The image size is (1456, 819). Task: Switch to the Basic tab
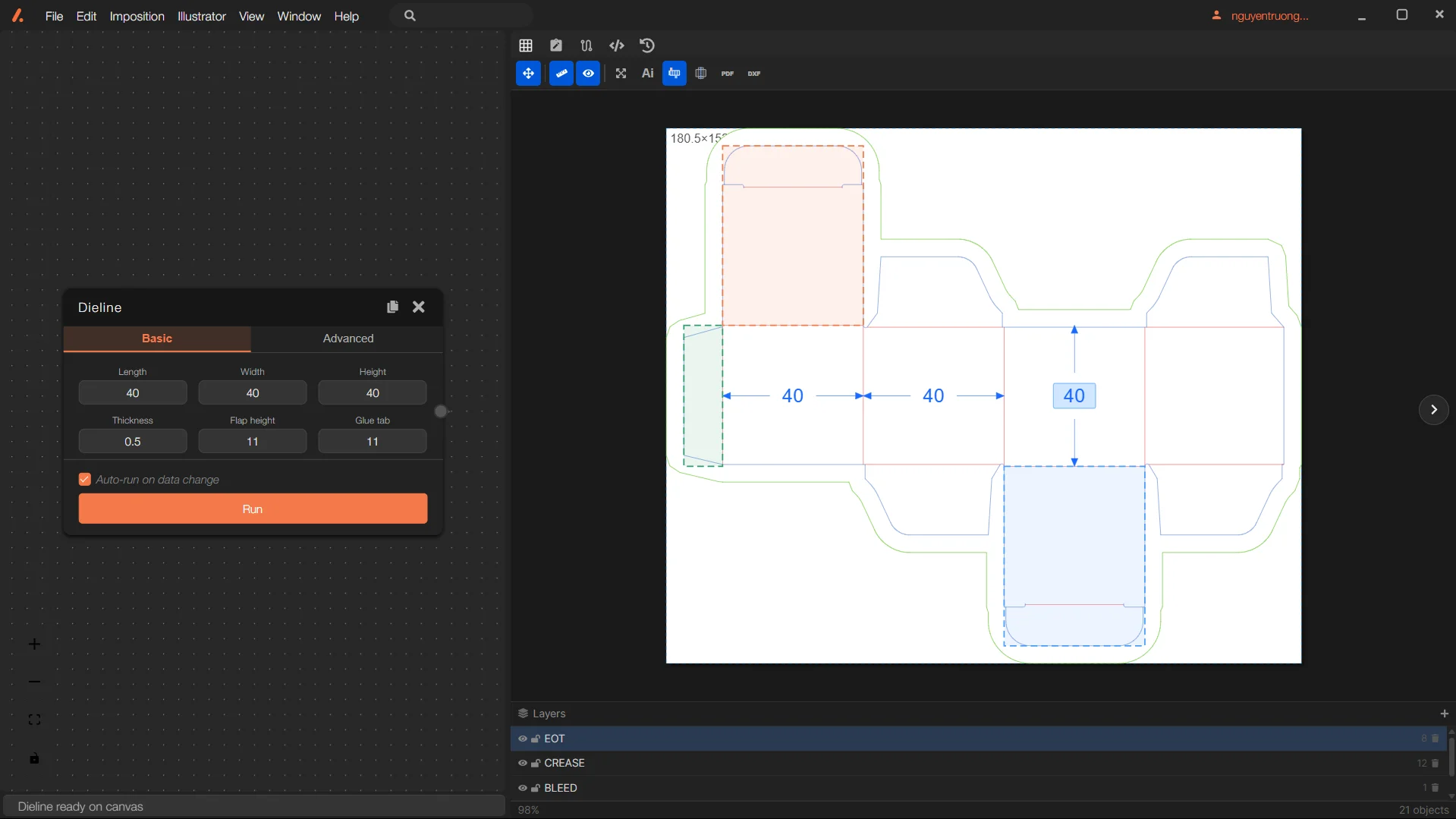[x=157, y=339]
